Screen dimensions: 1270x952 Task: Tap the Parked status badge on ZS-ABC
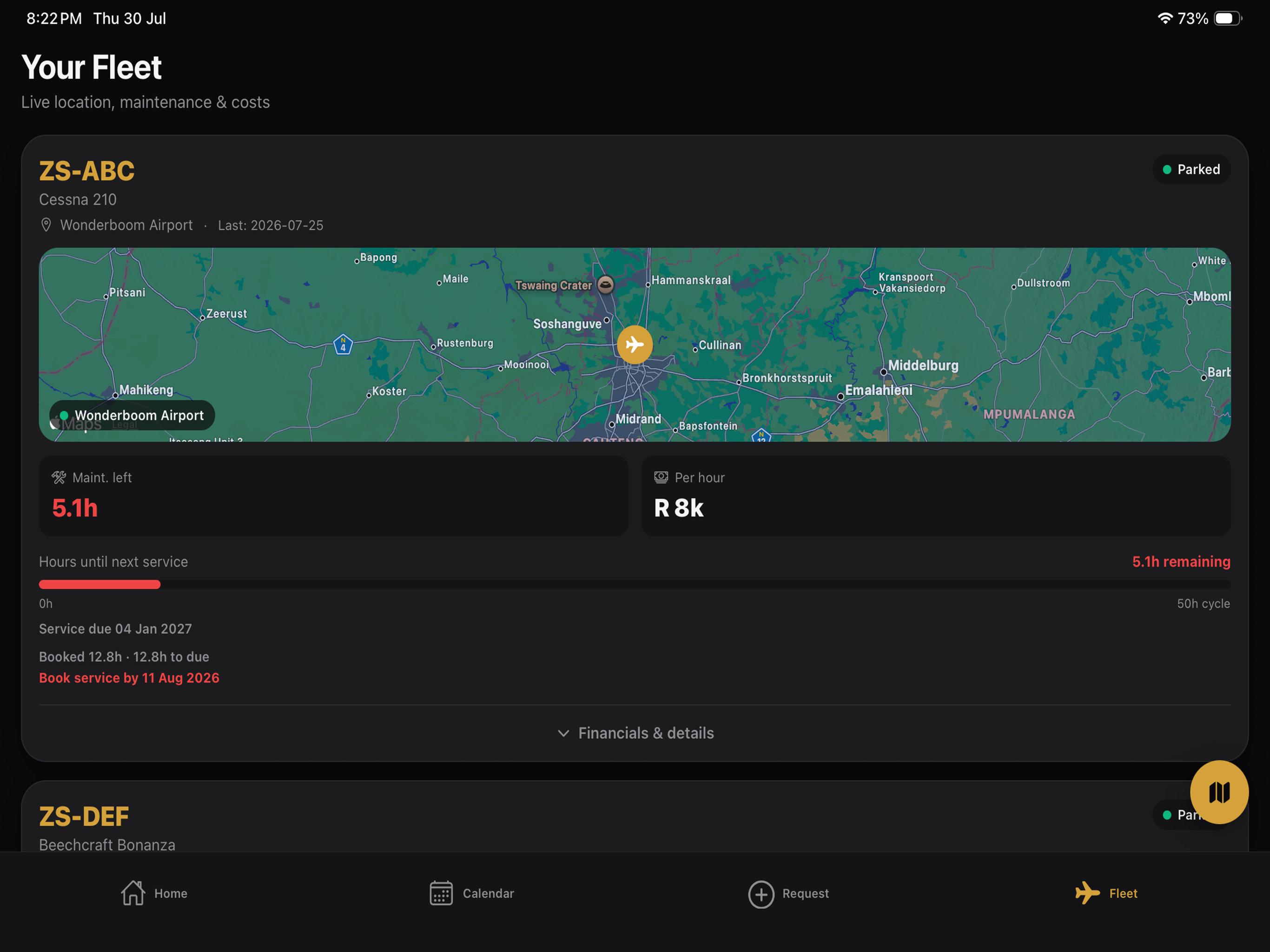pos(1191,169)
